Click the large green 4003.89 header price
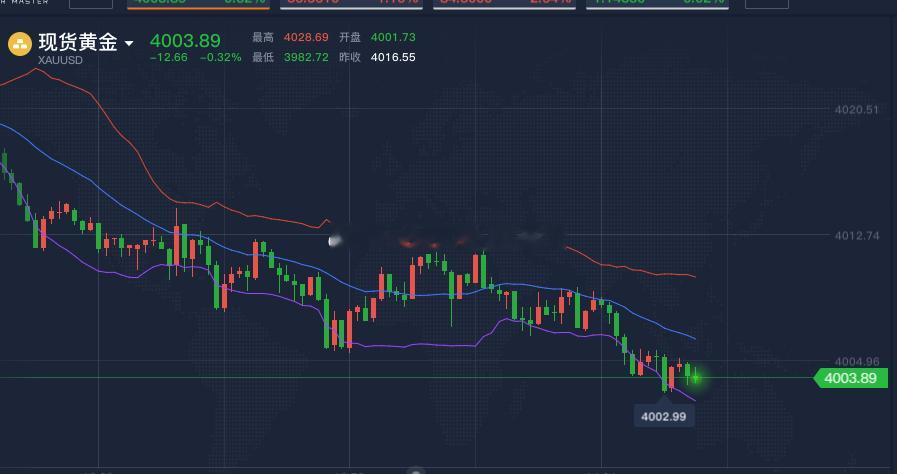 point(185,41)
